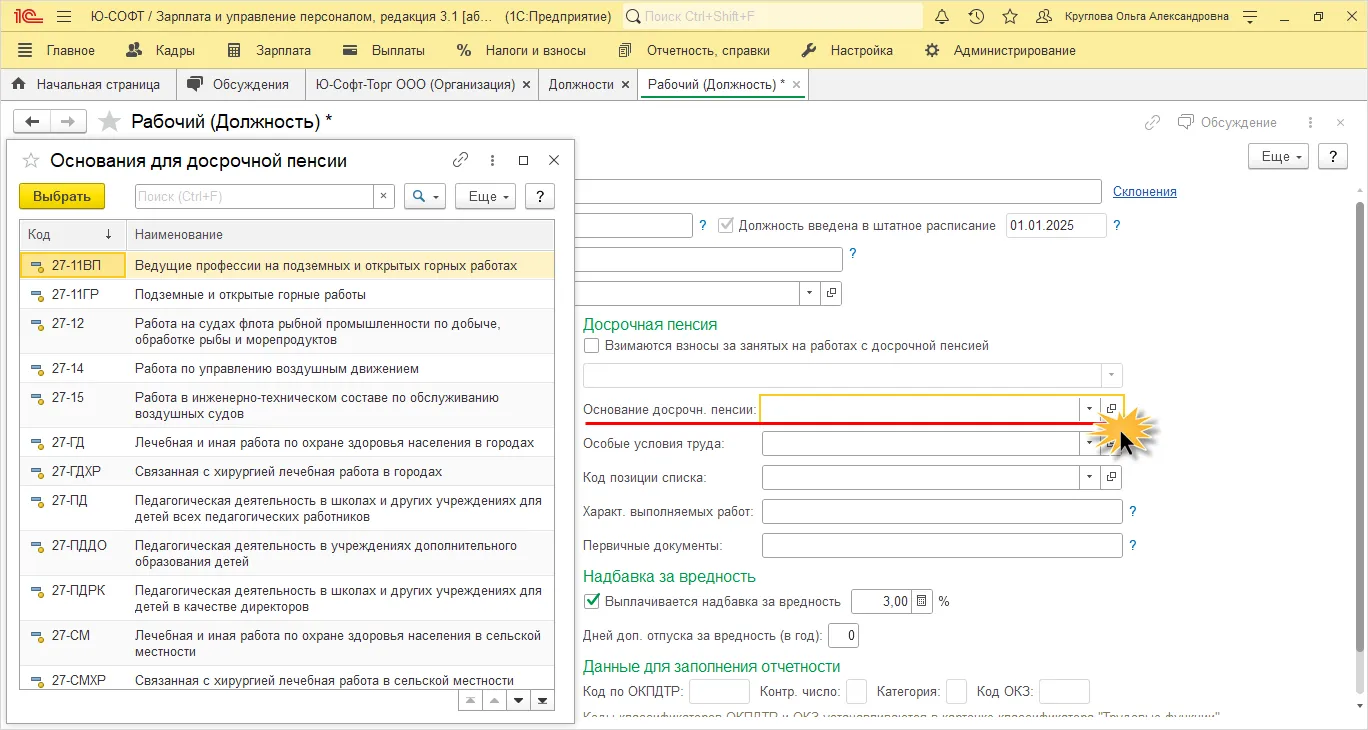Jump to list start arrow in dialog
Image resolution: width=1368 pixels, height=730 pixels.
pyautogui.click(x=469, y=700)
